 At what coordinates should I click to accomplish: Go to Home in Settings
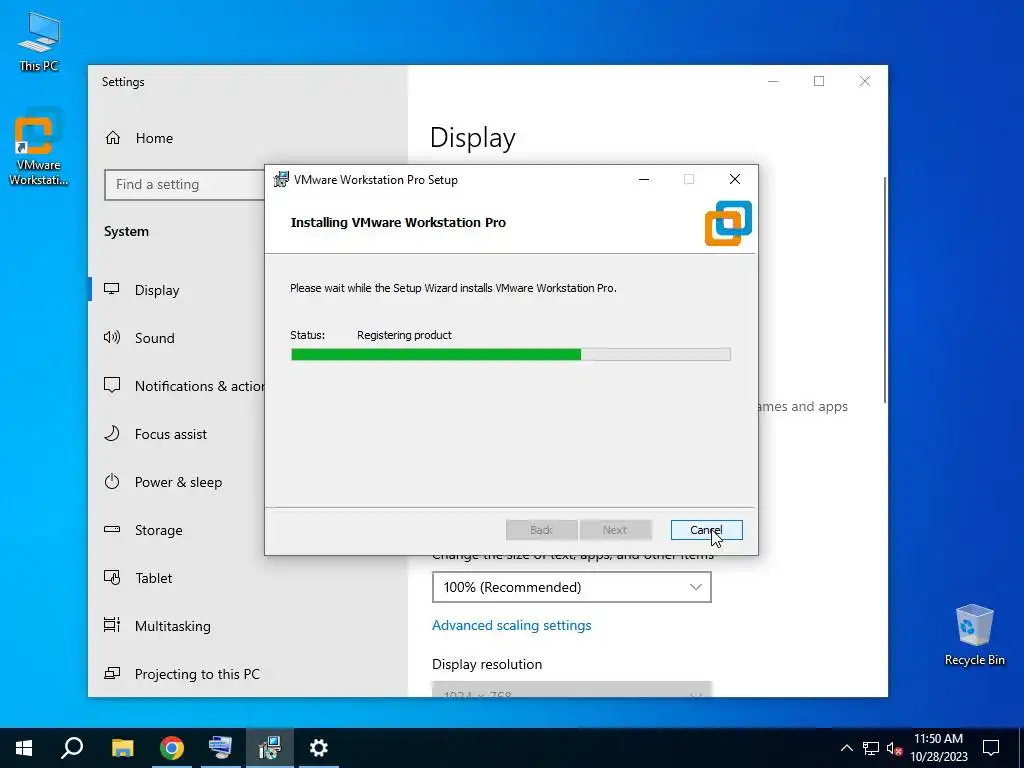tap(154, 138)
